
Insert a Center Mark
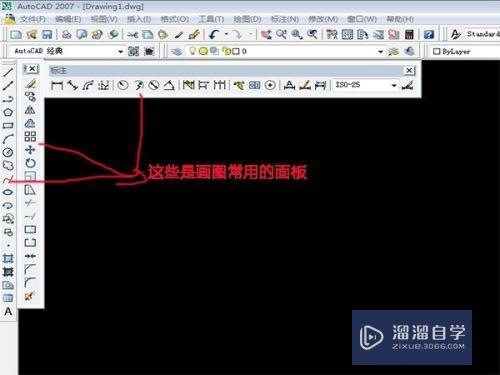coord(270,85)
